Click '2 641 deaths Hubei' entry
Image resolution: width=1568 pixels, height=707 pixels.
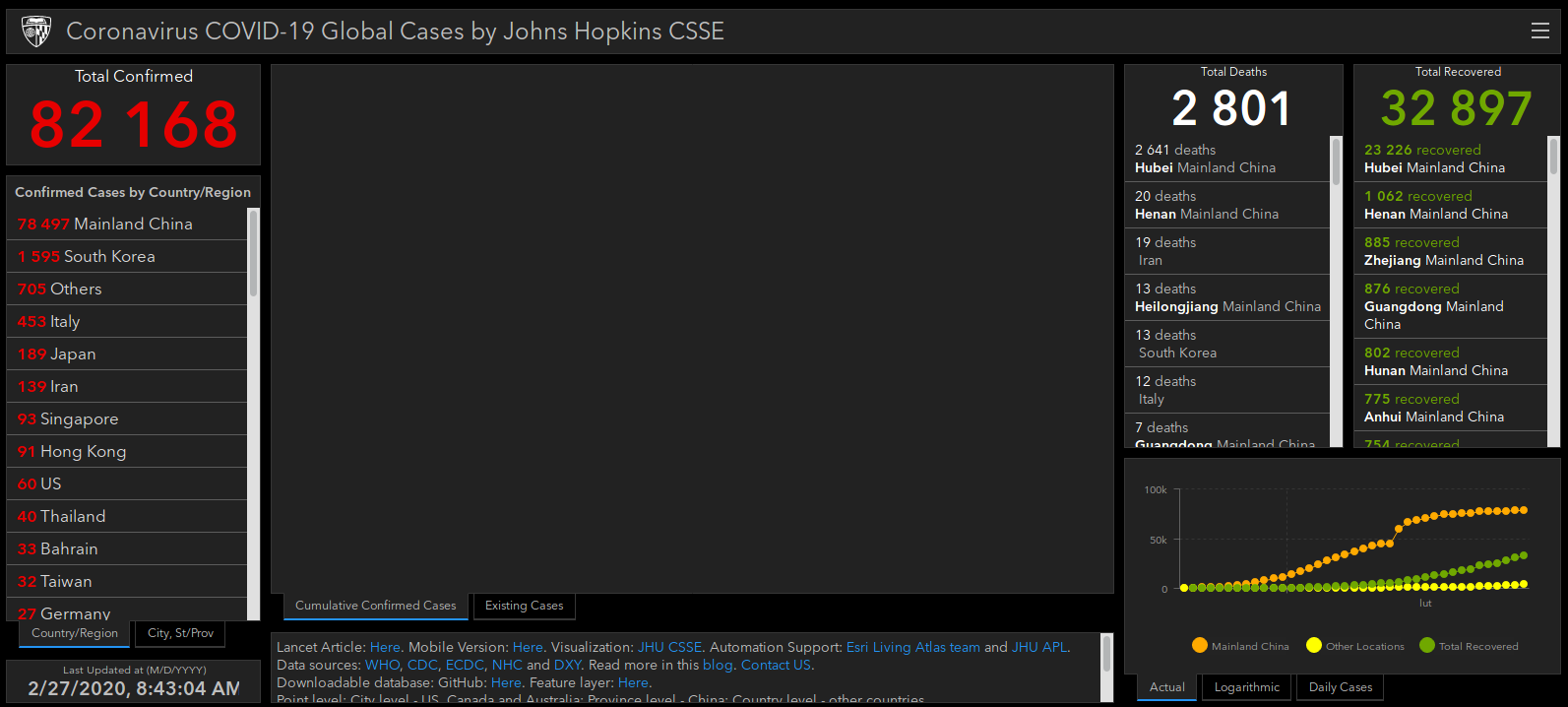pos(1228,159)
